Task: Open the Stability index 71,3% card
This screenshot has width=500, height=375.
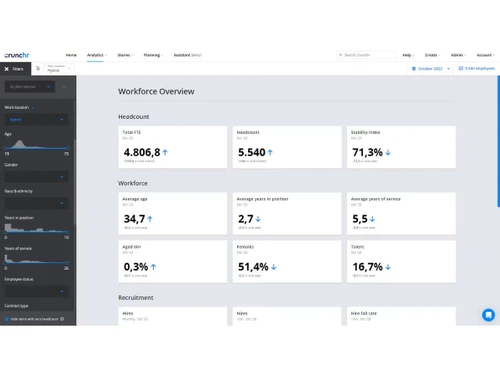Action: click(401, 147)
